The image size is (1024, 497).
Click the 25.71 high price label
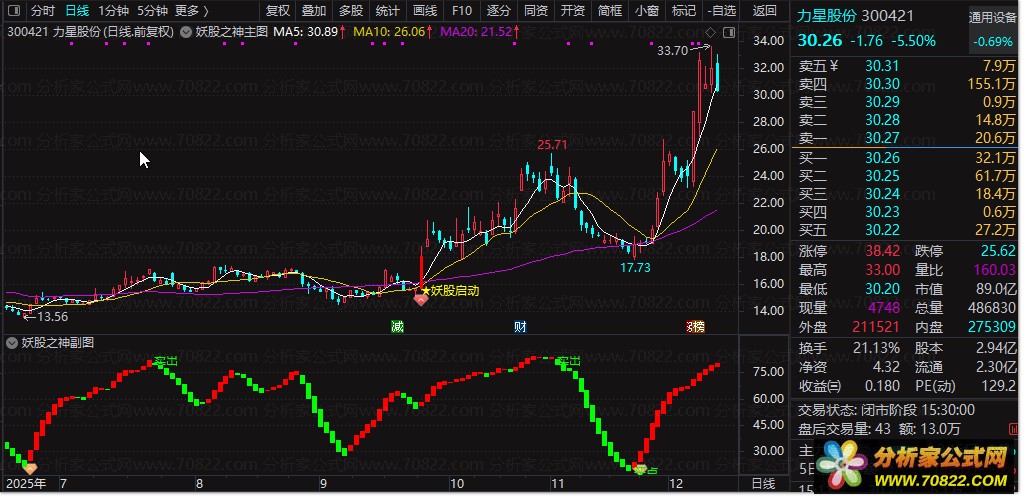[x=552, y=144]
